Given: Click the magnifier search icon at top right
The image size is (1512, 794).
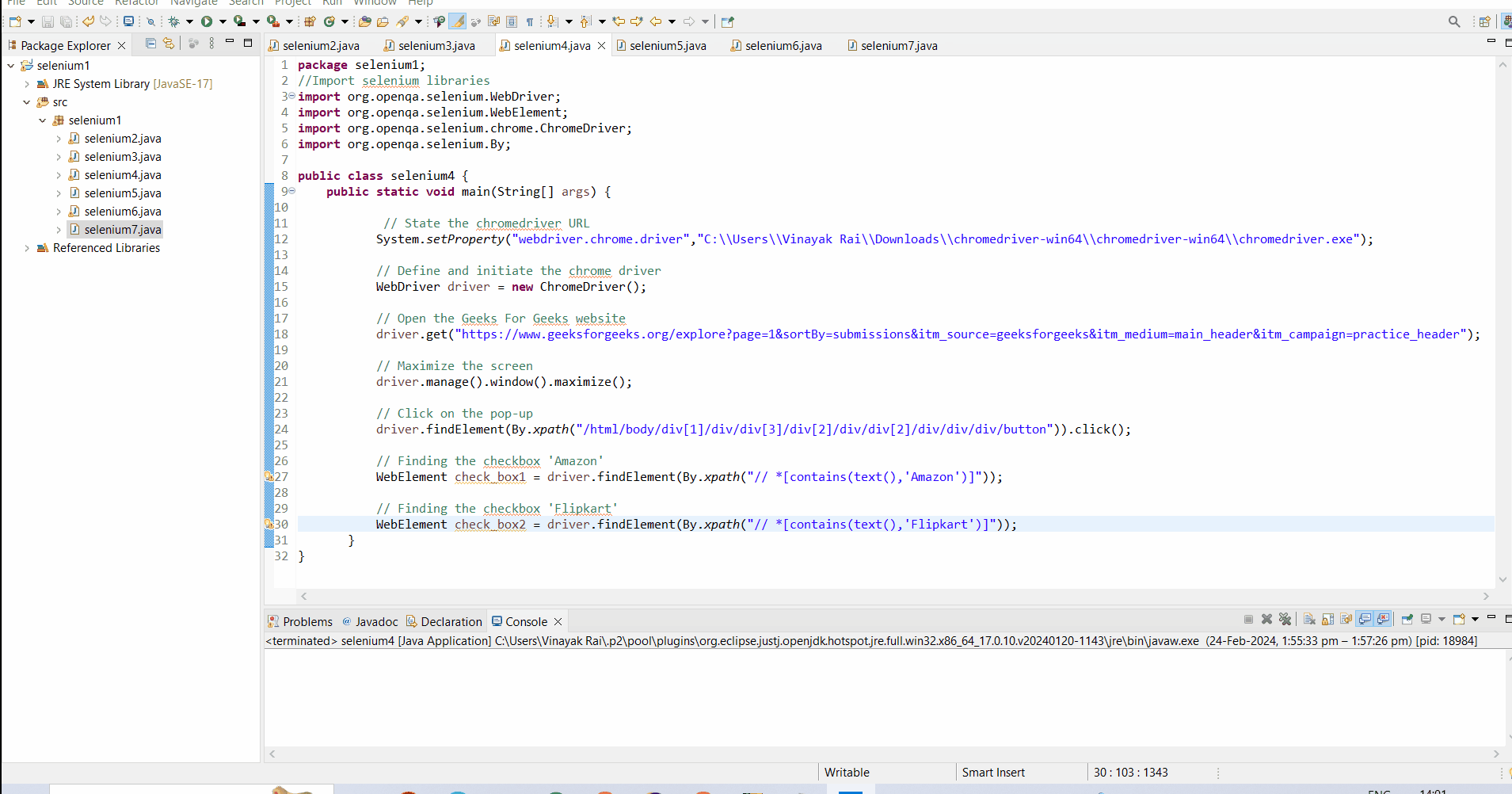Looking at the screenshot, I should click(x=1454, y=21).
